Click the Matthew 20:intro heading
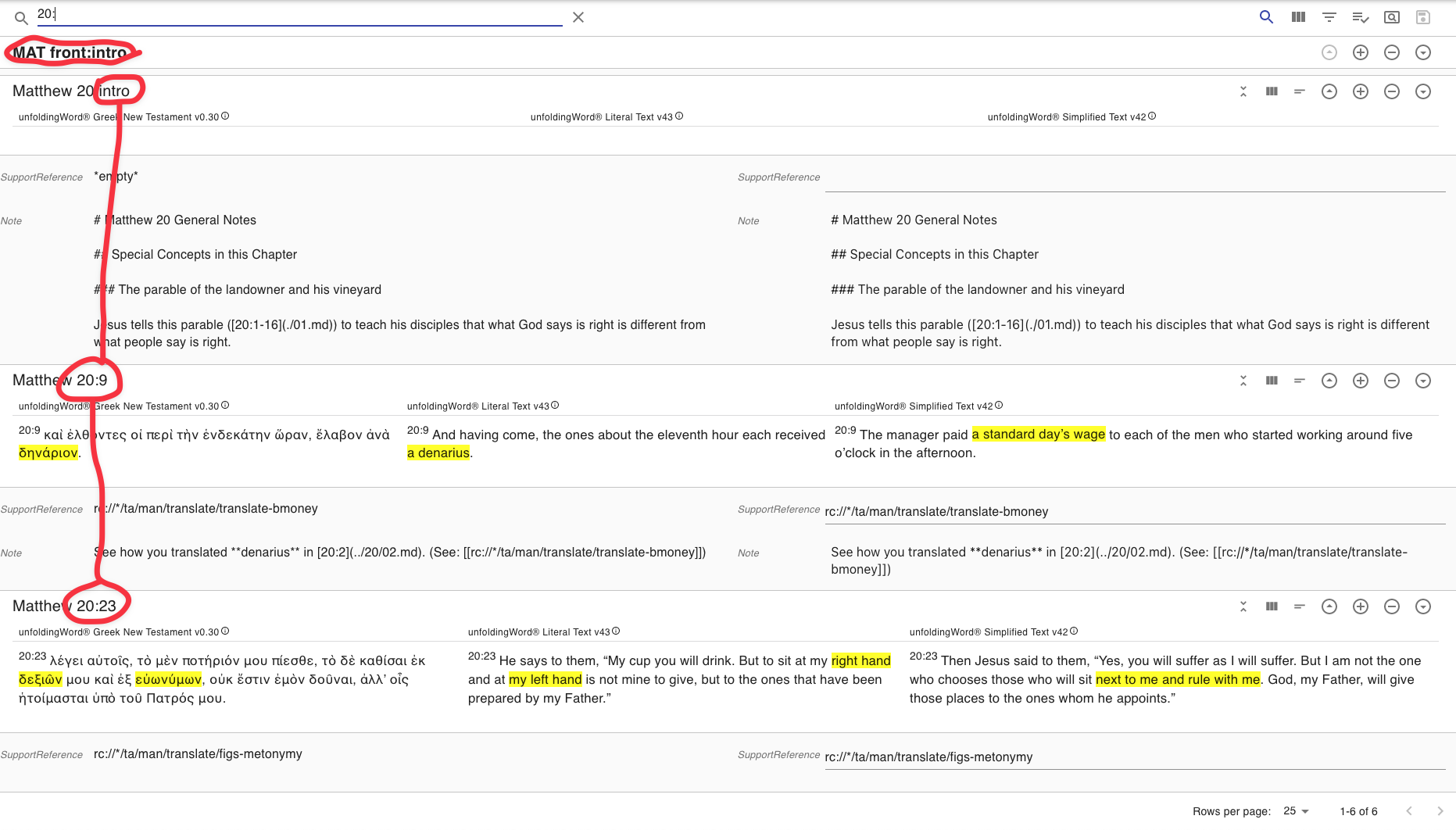Screen dimensions: 1456x830 71,91
